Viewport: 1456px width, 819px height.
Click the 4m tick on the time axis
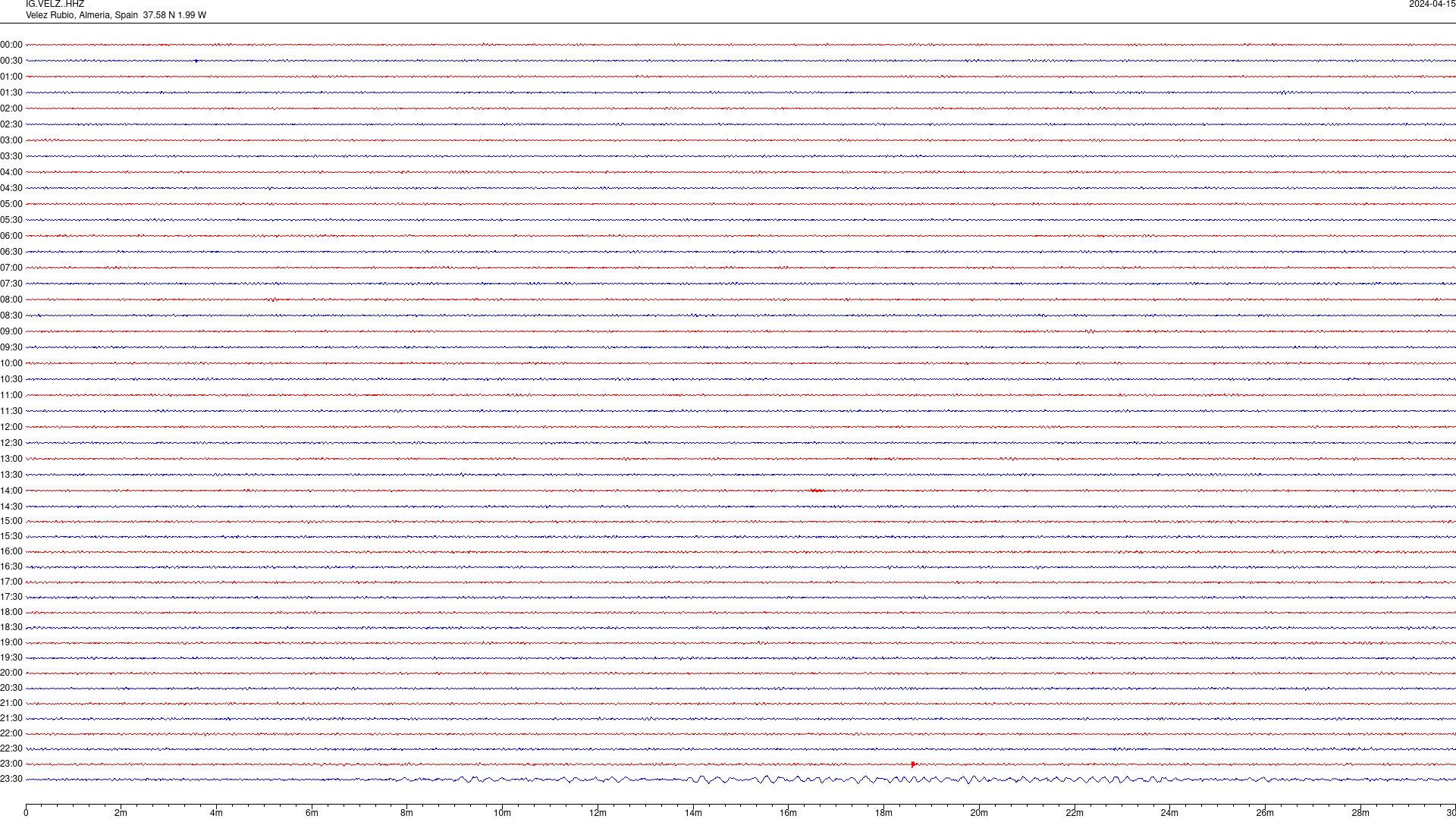point(216,813)
